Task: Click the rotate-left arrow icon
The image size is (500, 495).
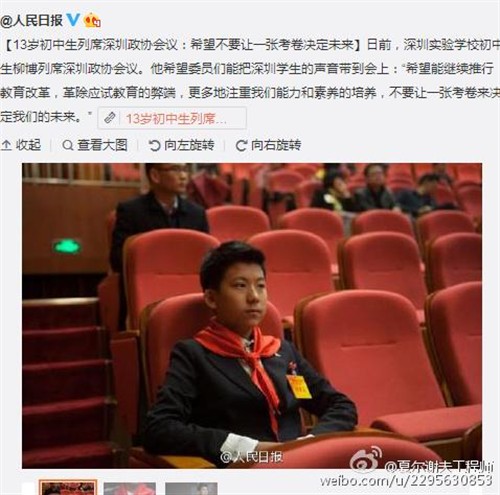Action: coord(154,145)
